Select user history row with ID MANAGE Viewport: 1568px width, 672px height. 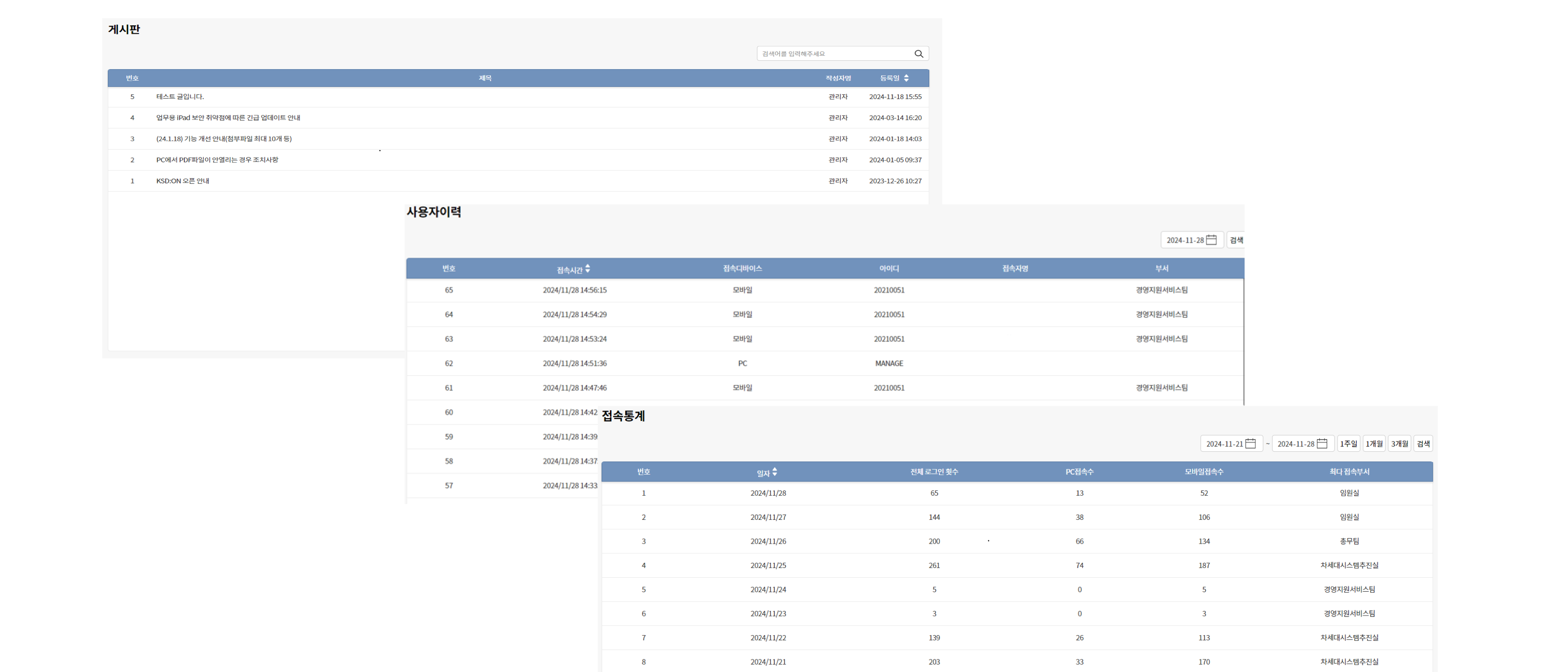[x=889, y=364]
